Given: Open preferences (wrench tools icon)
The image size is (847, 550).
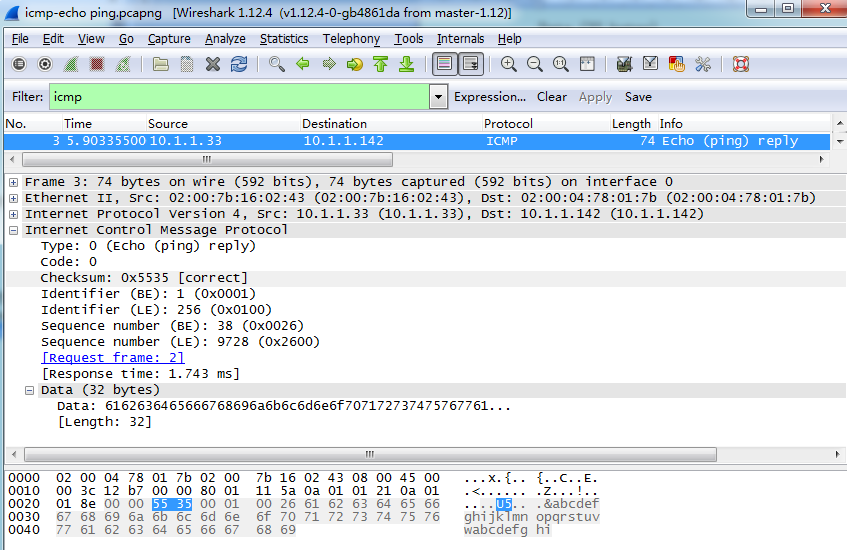Looking at the screenshot, I should click(703, 64).
